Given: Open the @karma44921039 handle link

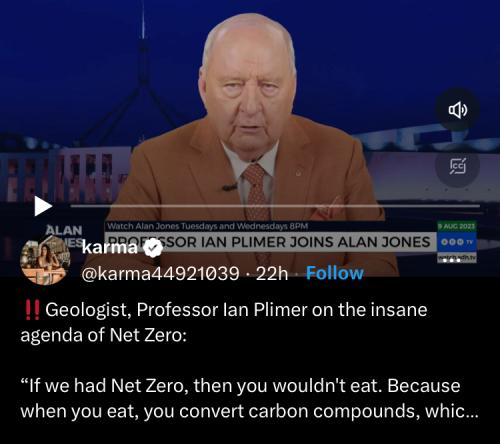Looking at the screenshot, I should (x=161, y=274).
